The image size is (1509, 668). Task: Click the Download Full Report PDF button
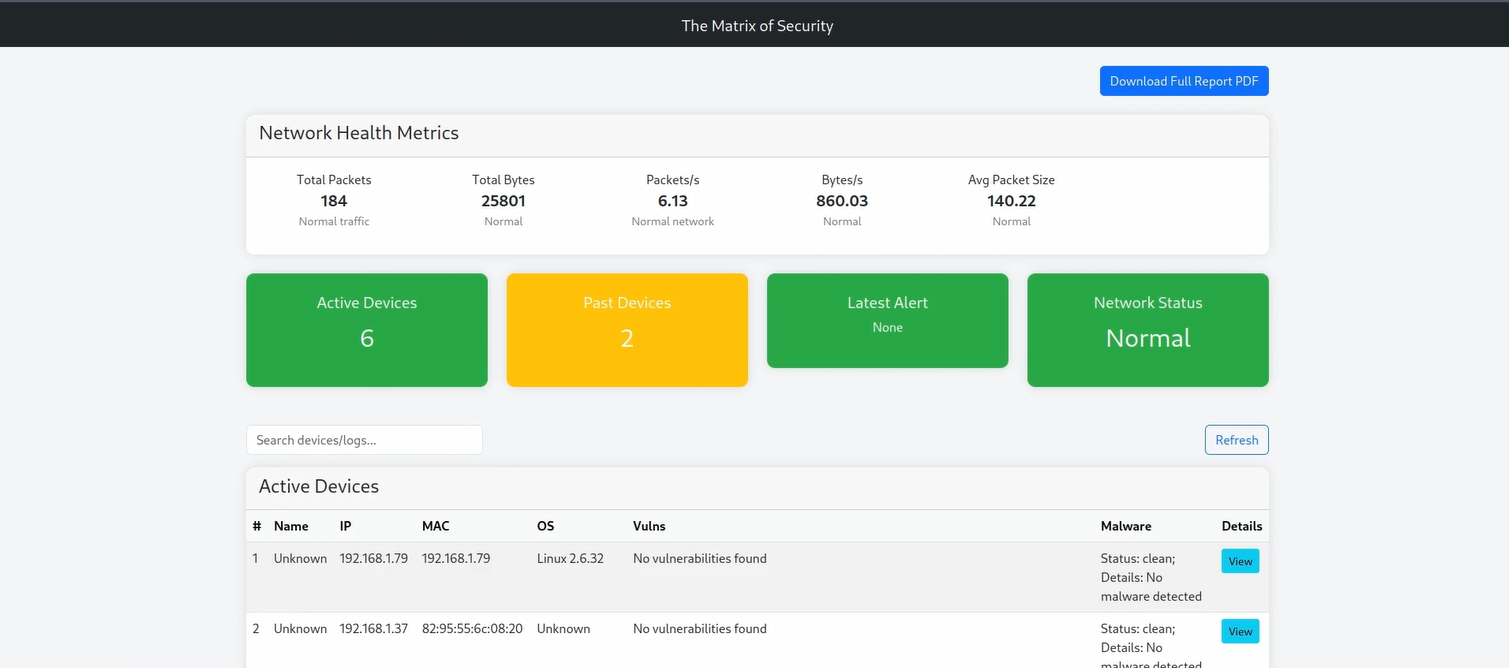[1183, 81]
